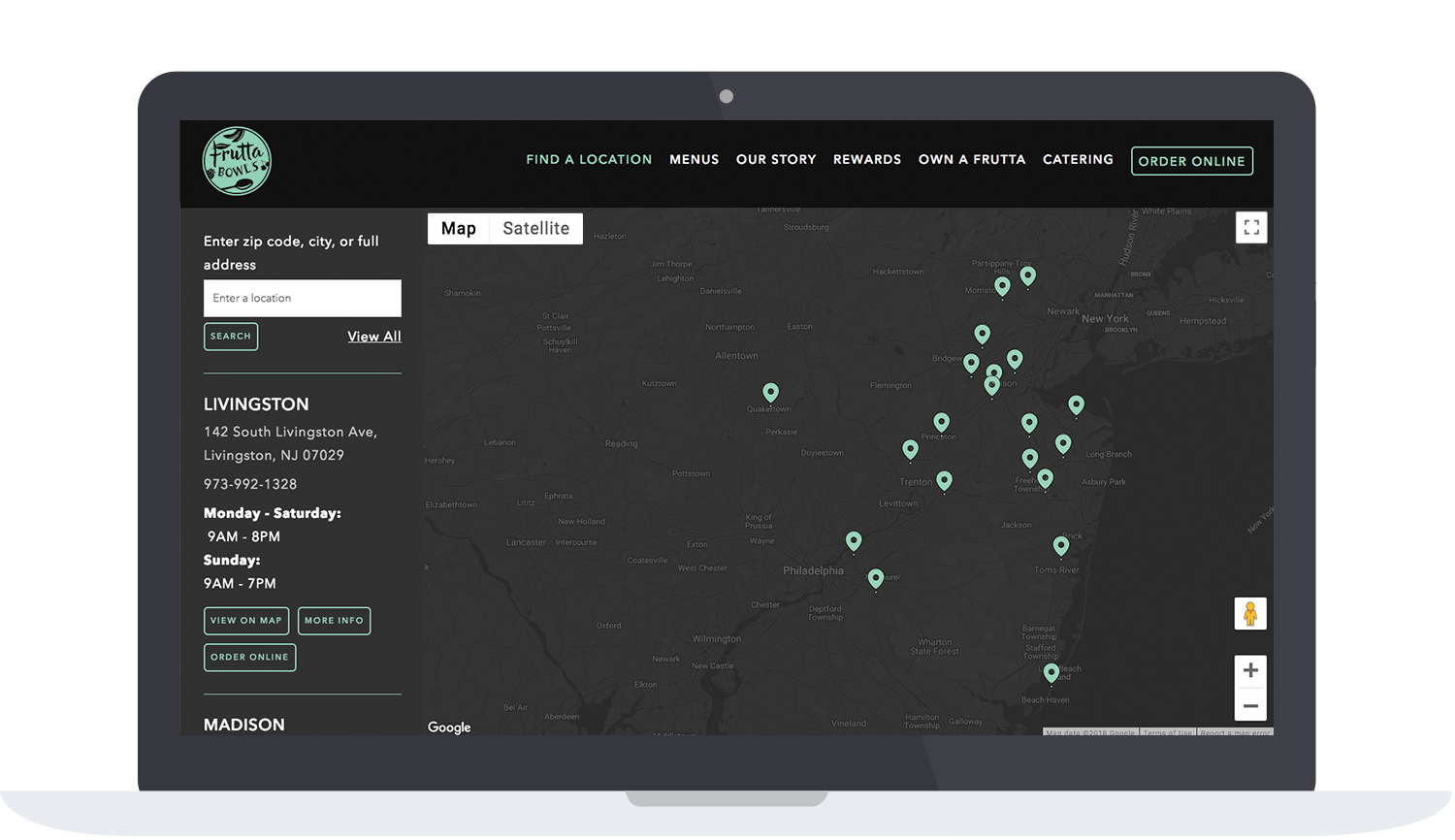Click View on Map for Livingston
Viewport: 1455px width, 840px height.
(246, 621)
